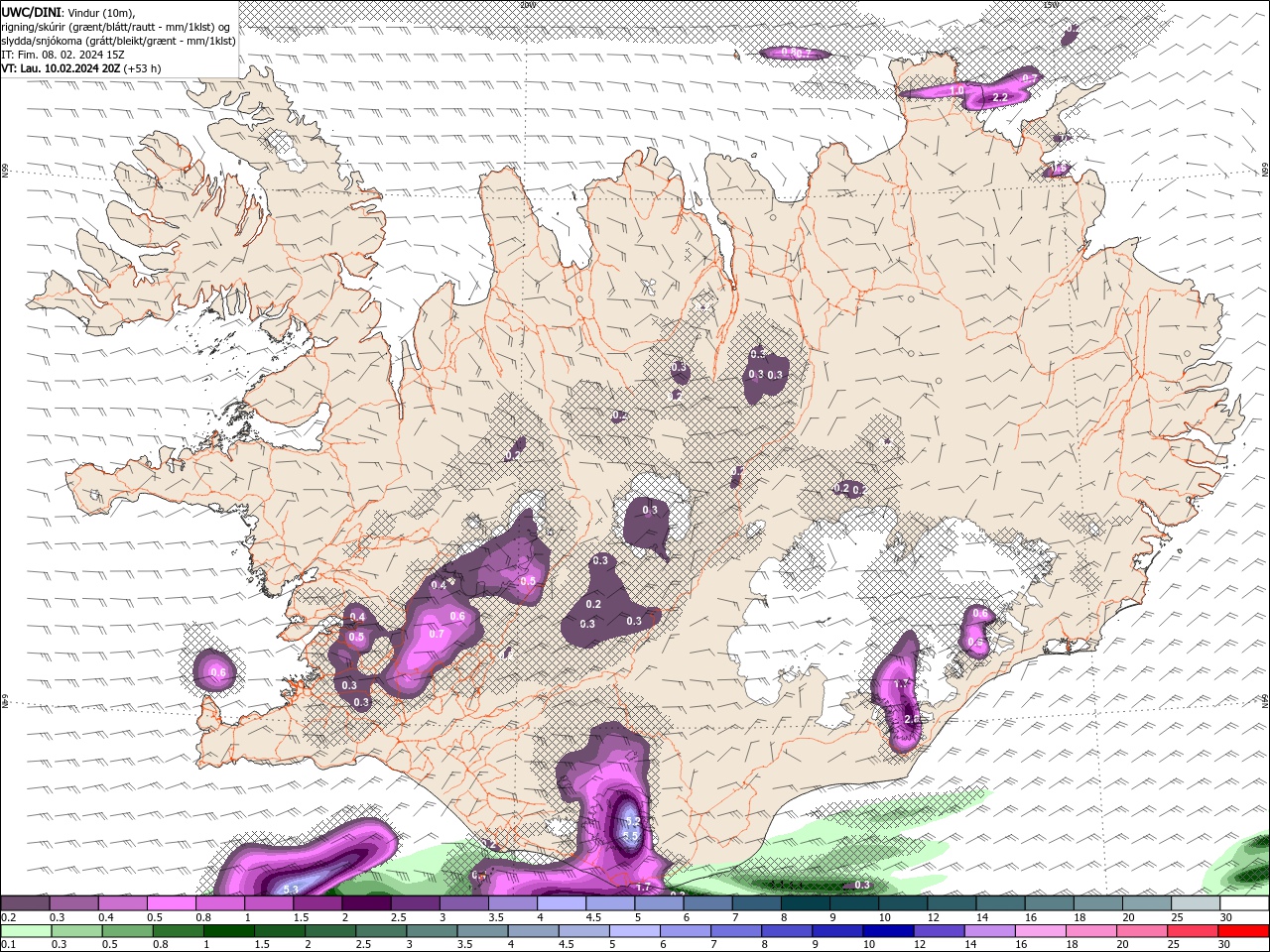1270x952 pixels.
Task: Click the "UWC/DINI: Vindur (10m)," title line
Action: pyautogui.click(x=69, y=12)
